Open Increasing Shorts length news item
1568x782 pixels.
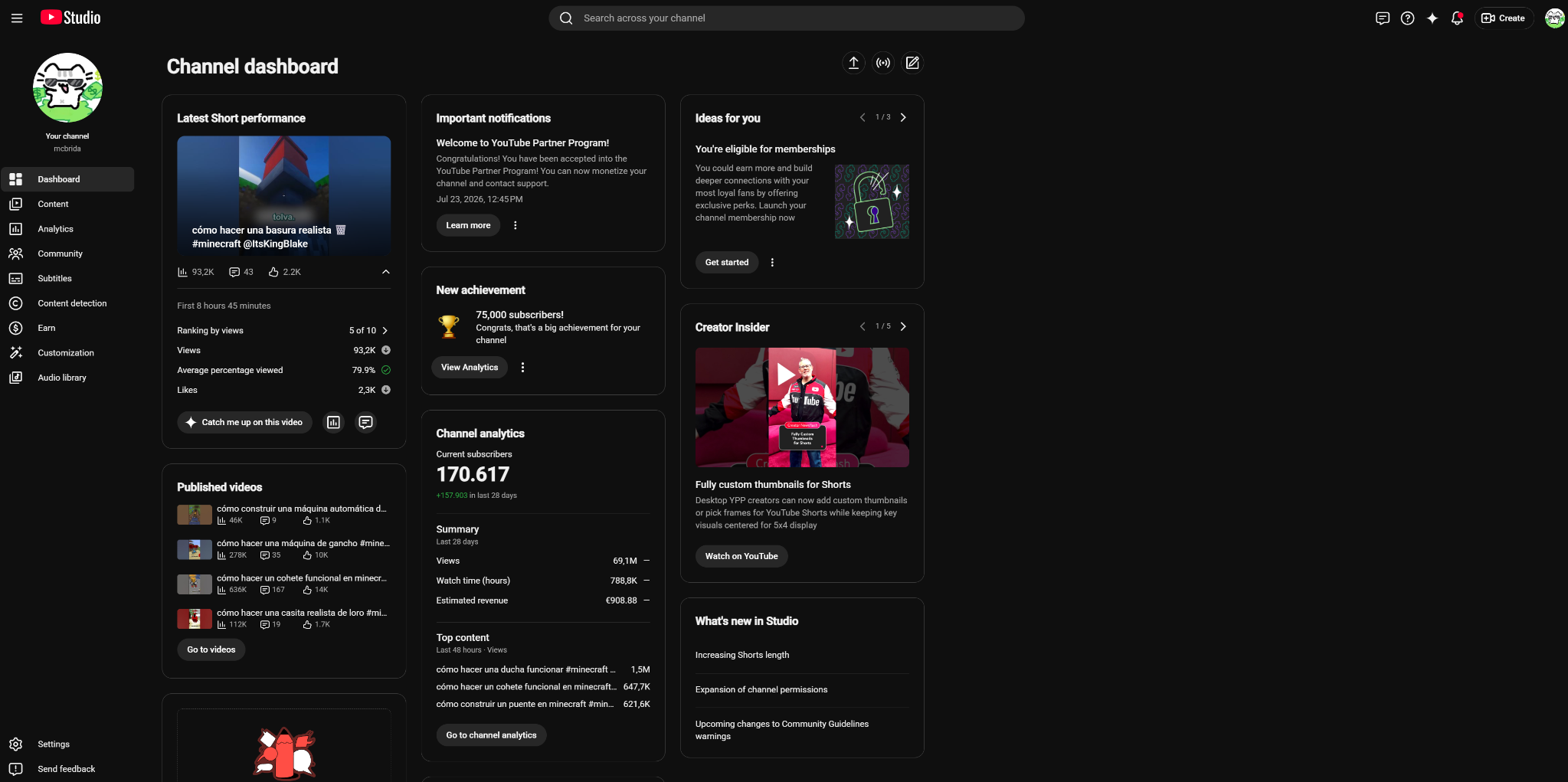coord(742,655)
